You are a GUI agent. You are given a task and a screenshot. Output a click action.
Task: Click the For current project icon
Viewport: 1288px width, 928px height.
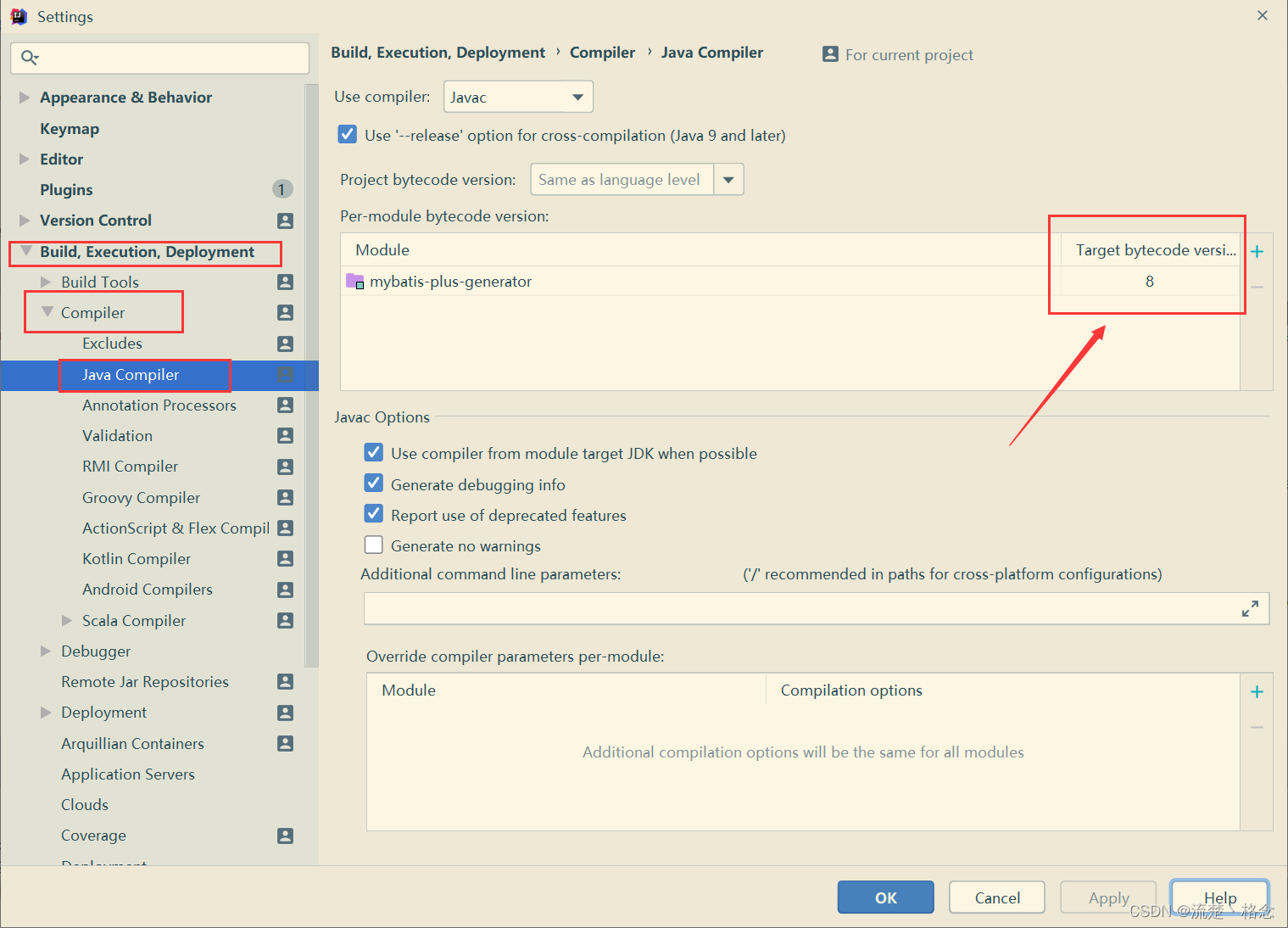click(x=830, y=54)
